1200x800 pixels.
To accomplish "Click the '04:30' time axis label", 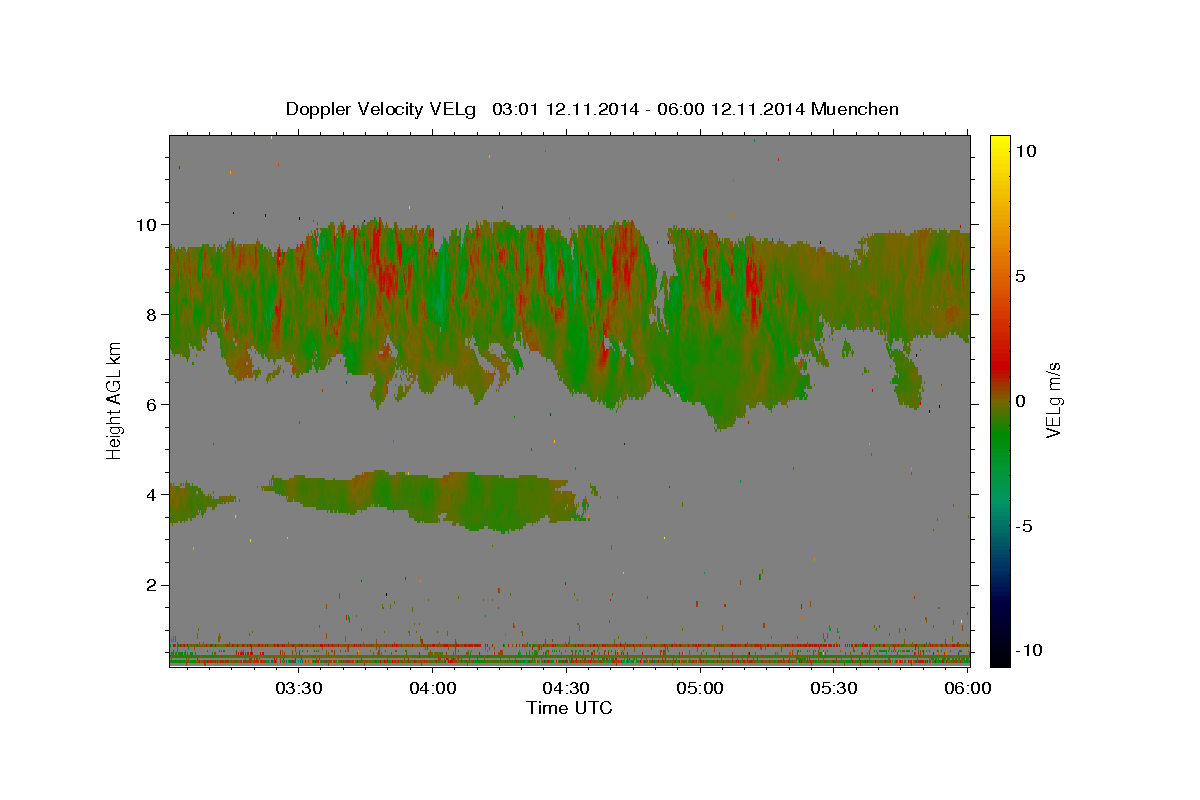I will click(x=567, y=688).
